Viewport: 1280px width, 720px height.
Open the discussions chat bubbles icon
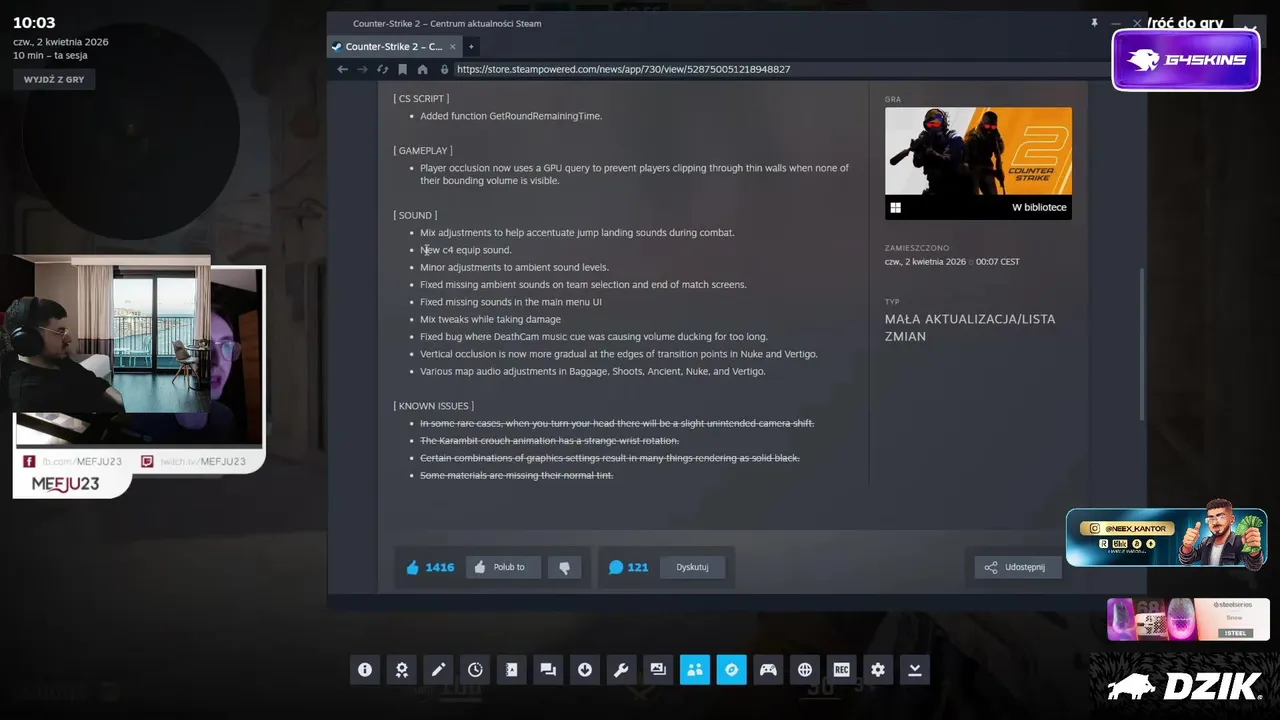548,670
